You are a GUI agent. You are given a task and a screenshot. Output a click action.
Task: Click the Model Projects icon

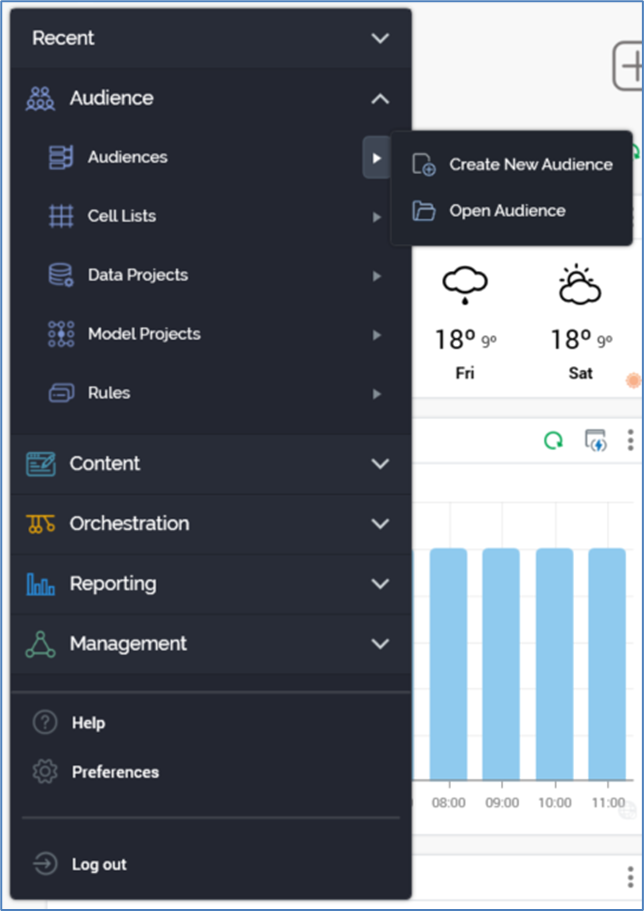tap(61, 334)
